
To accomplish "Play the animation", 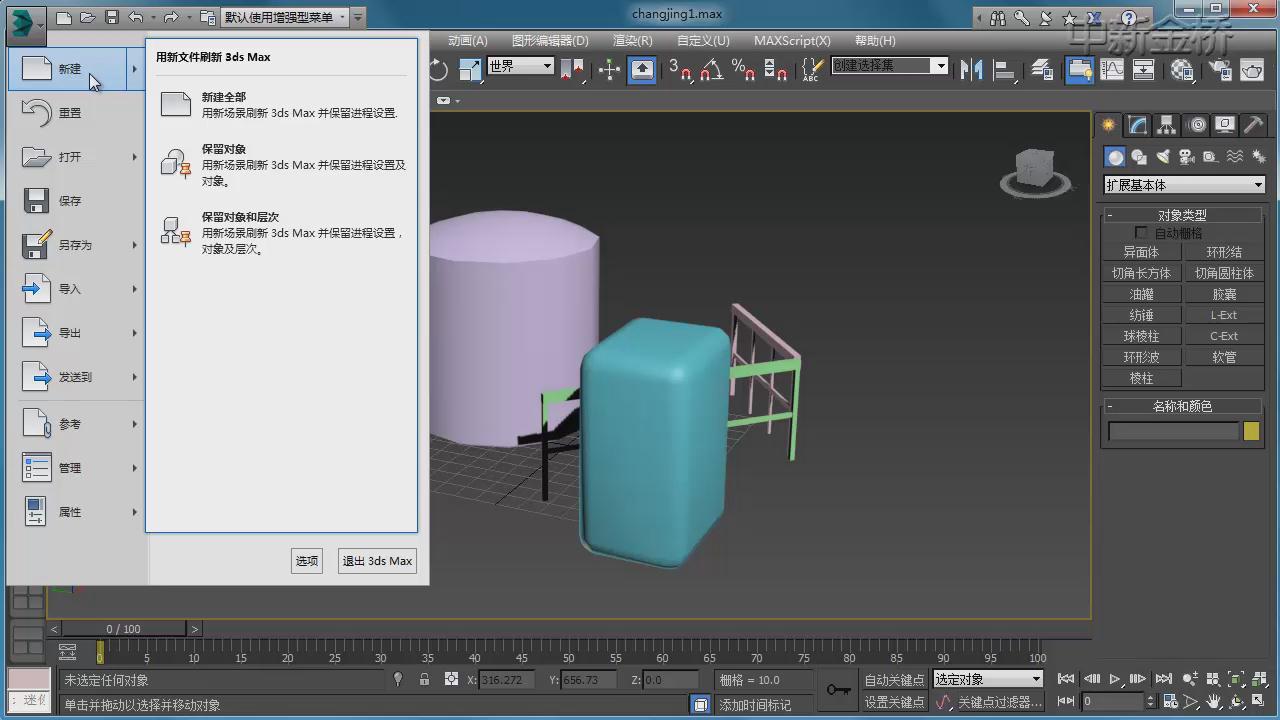I will pos(1115,680).
